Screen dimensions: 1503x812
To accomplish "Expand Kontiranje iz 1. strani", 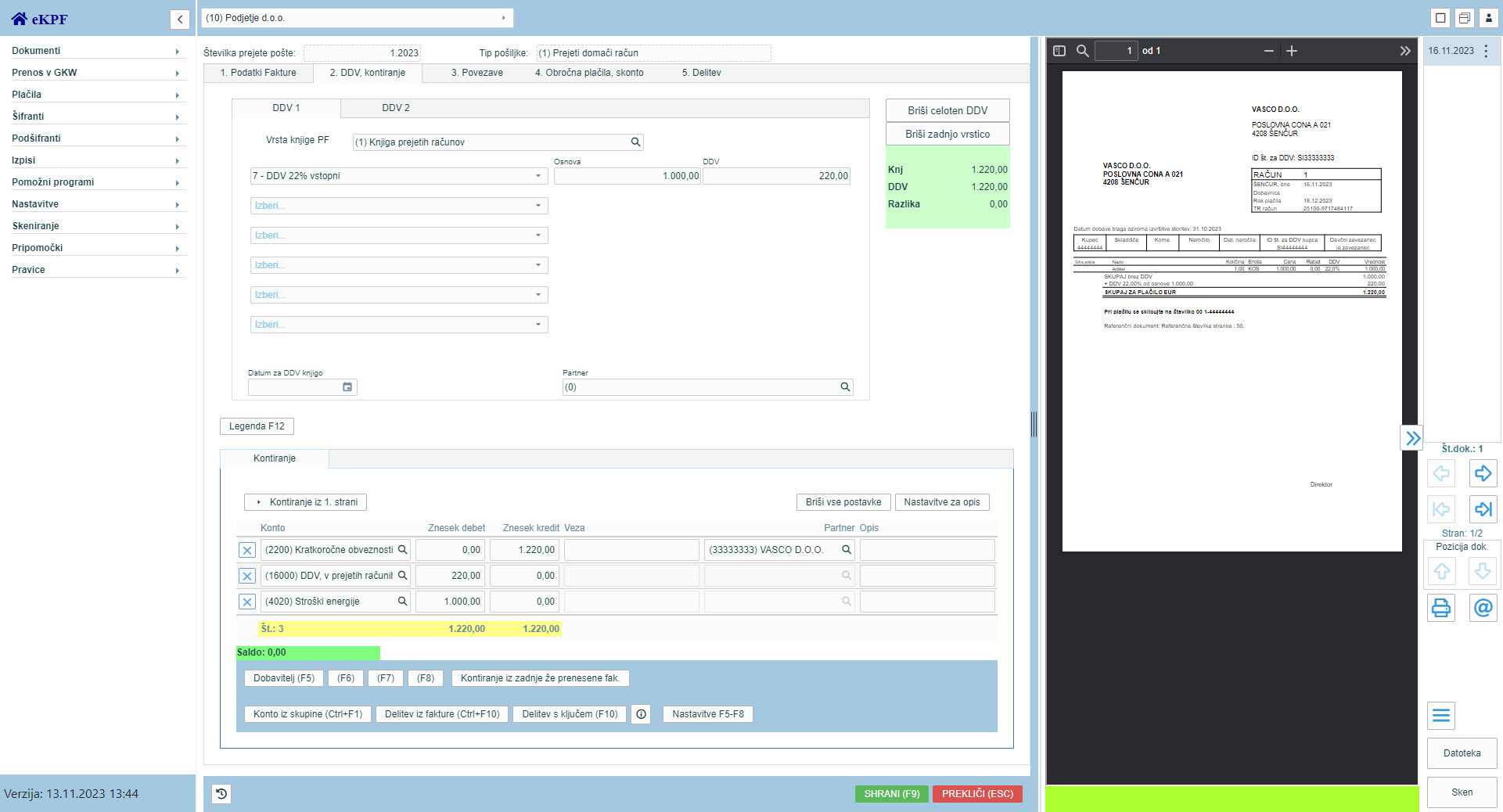I will coord(306,502).
